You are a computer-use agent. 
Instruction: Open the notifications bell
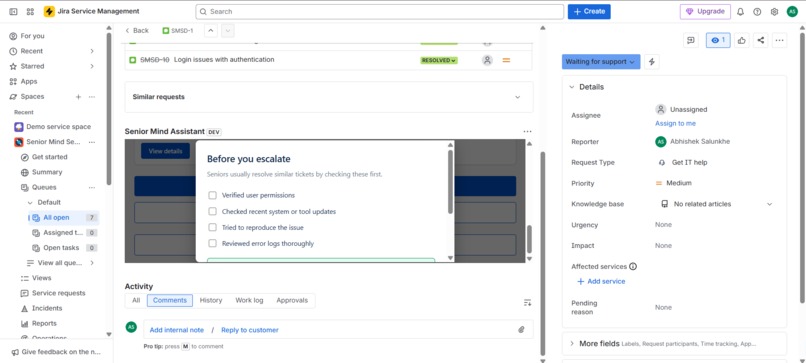point(740,12)
